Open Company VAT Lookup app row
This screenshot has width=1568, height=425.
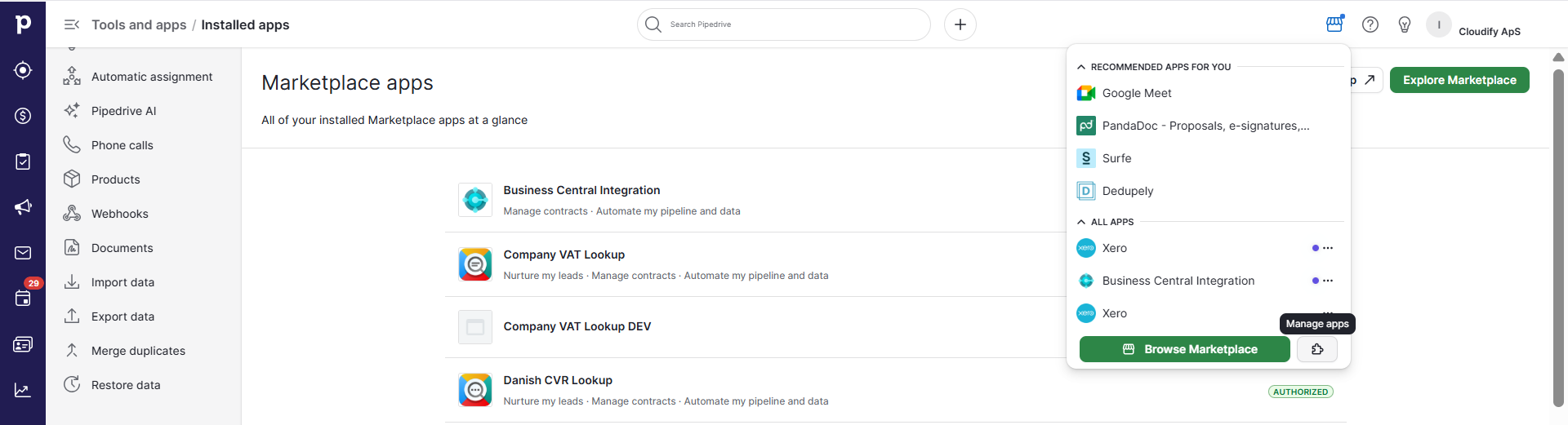click(x=895, y=264)
